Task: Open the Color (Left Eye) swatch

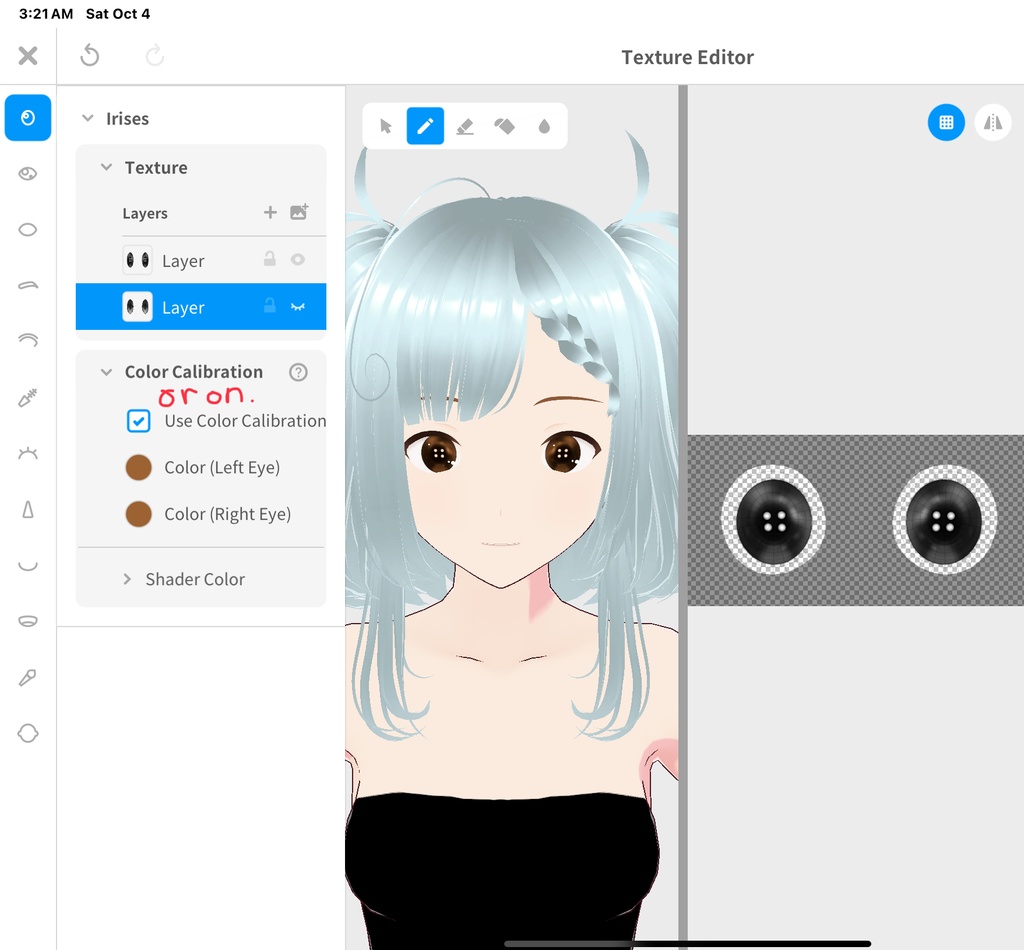Action: [138, 467]
